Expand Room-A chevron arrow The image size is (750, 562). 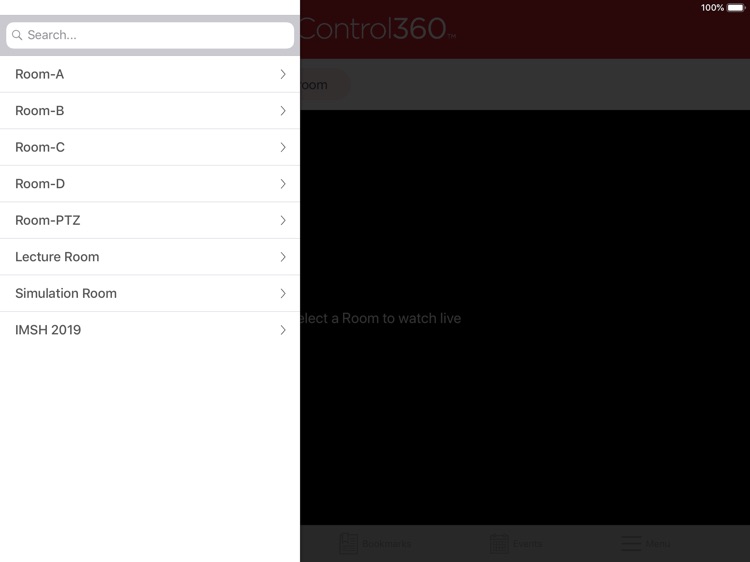click(283, 74)
